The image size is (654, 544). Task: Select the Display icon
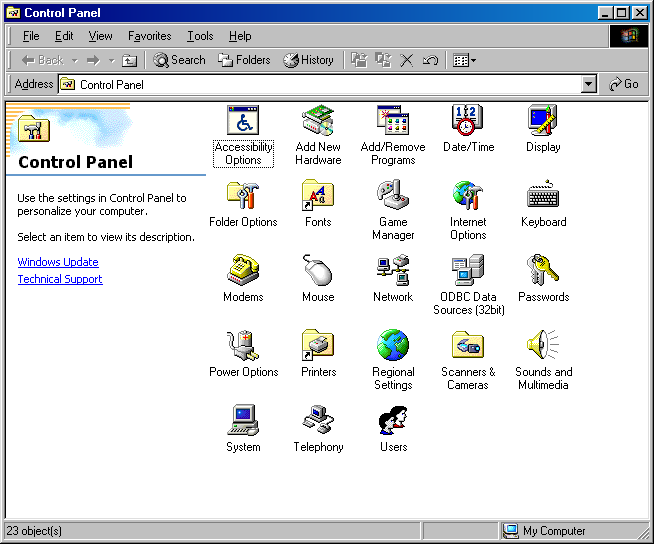point(543,121)
